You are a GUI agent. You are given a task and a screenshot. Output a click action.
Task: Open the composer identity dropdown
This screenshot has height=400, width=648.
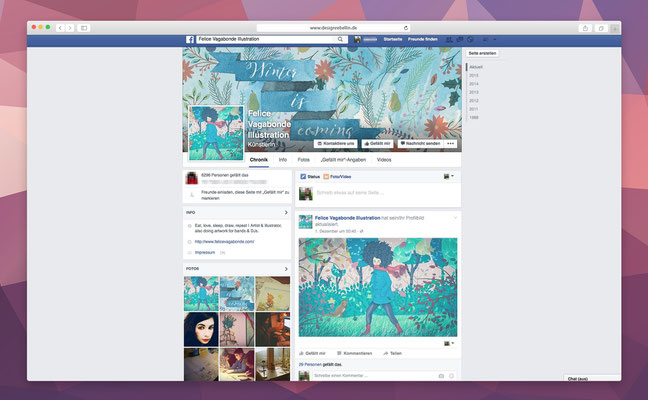tap(449, 176)
